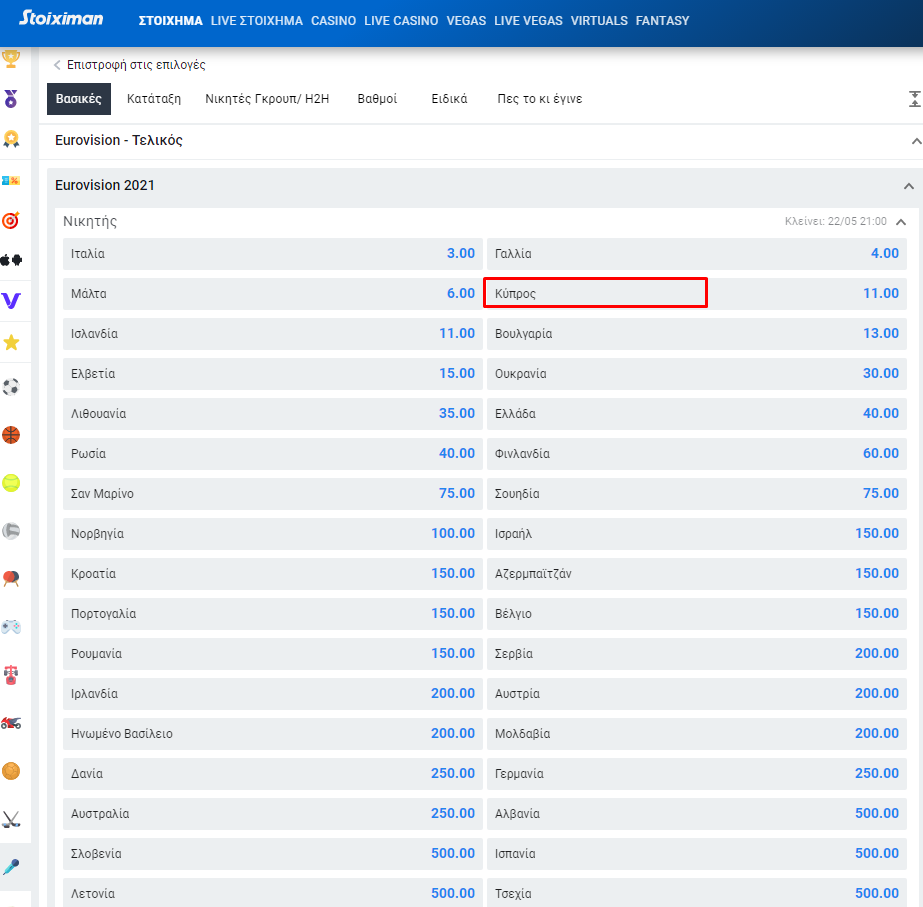Collapse the Eurovision 2021 section
This screenshot has height=907, width=923.
pos(909,186)
